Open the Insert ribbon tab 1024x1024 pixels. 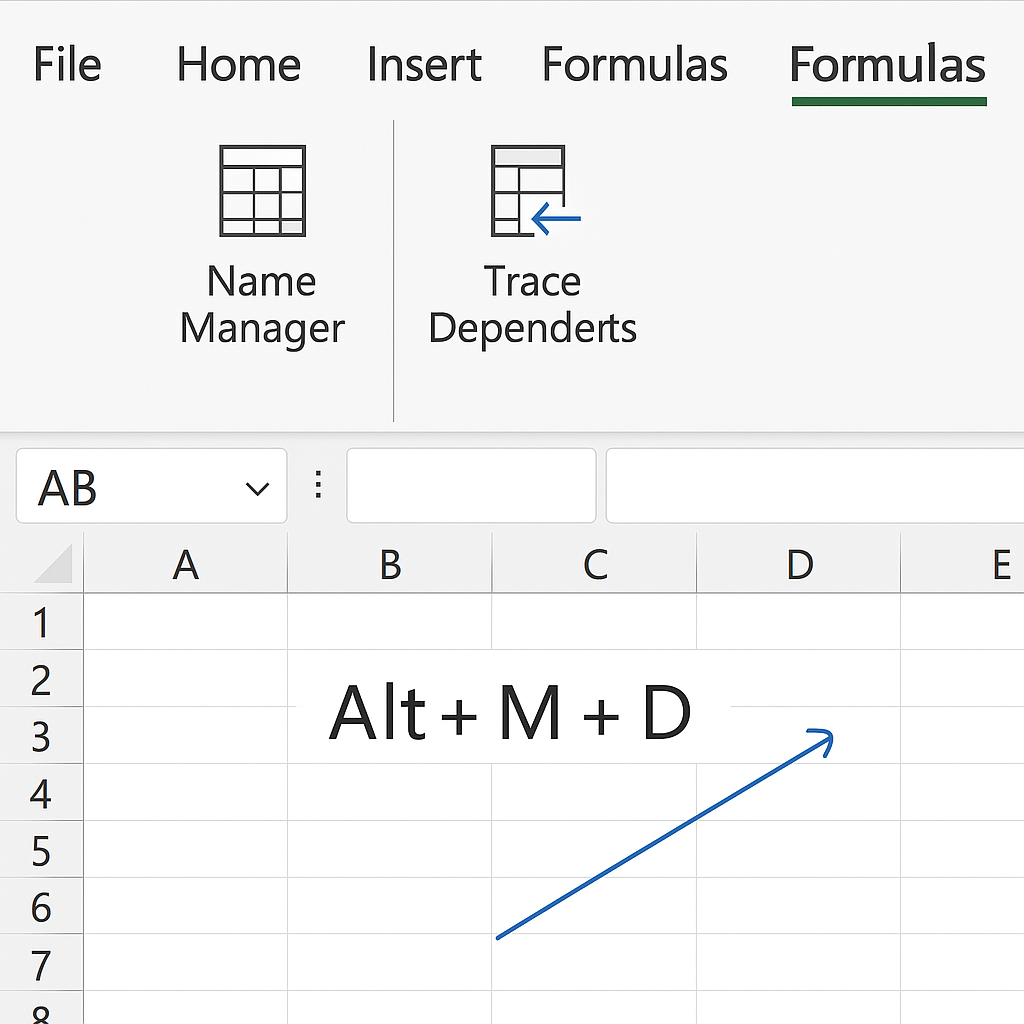(x=424, y=66)
